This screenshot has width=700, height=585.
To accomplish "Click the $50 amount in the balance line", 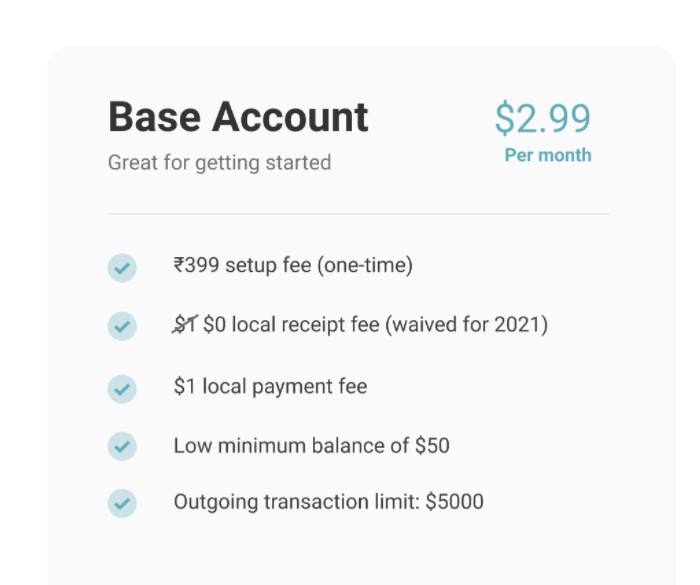I will (432, 445).
